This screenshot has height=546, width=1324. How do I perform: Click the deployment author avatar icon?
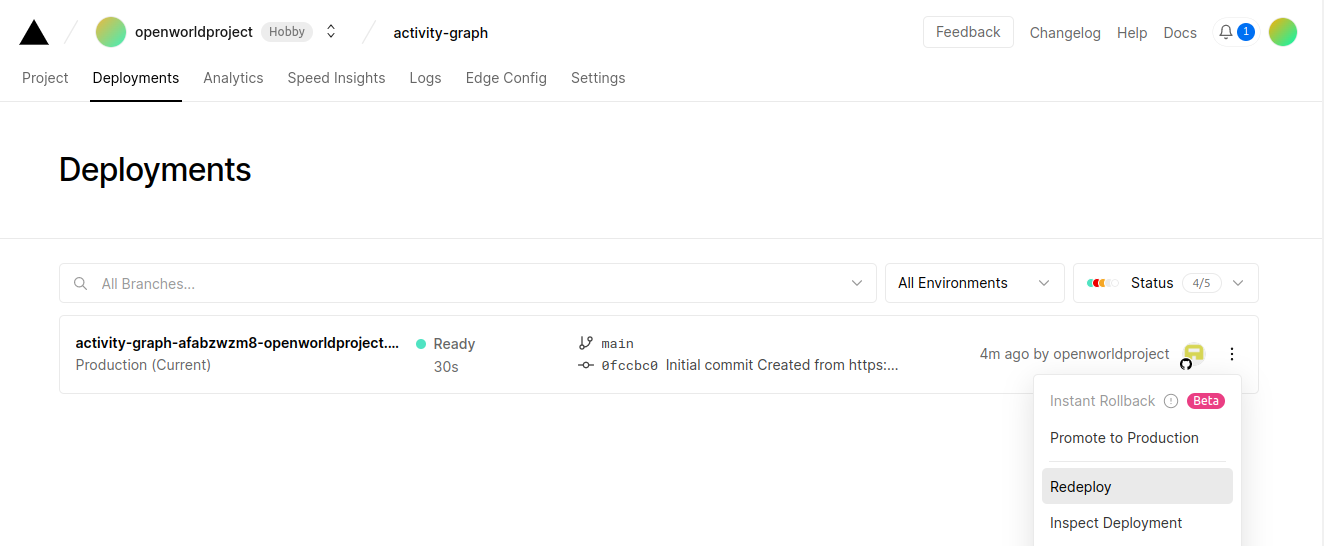click(1193, 353)
